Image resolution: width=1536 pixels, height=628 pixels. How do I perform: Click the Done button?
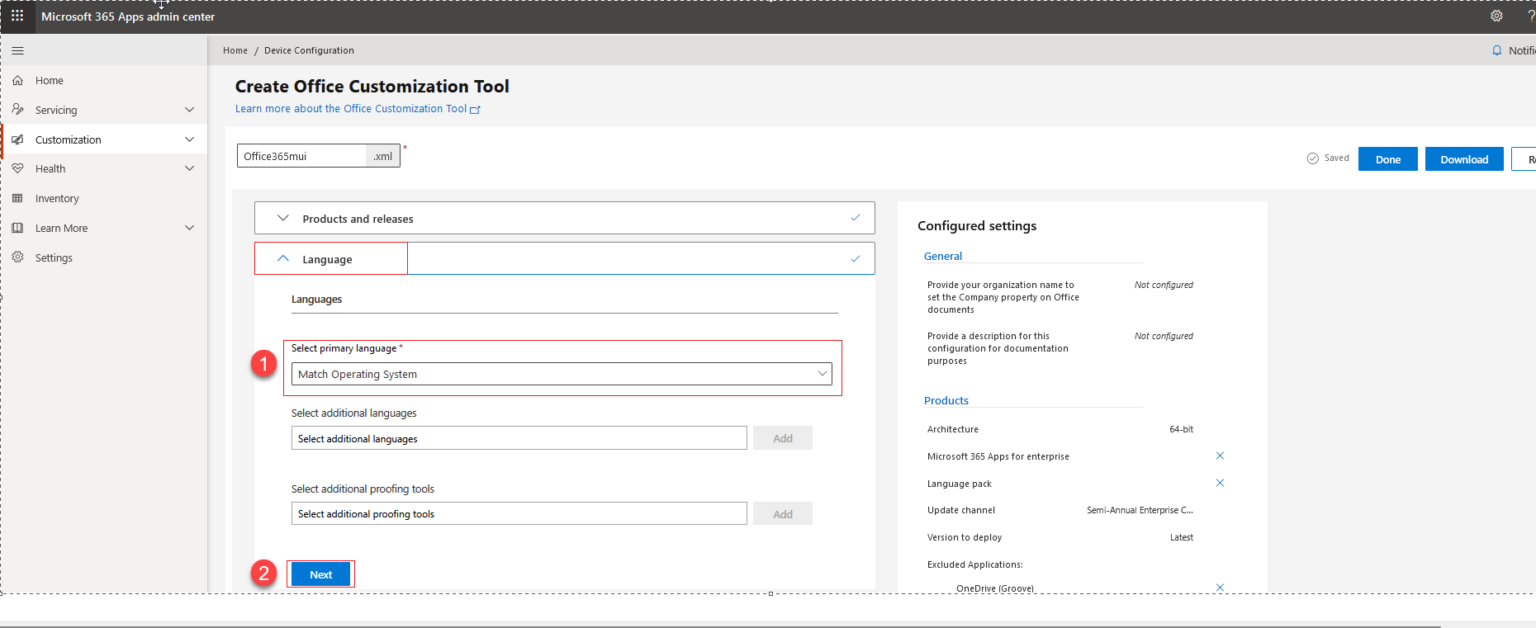click(x=1387, y=158)
